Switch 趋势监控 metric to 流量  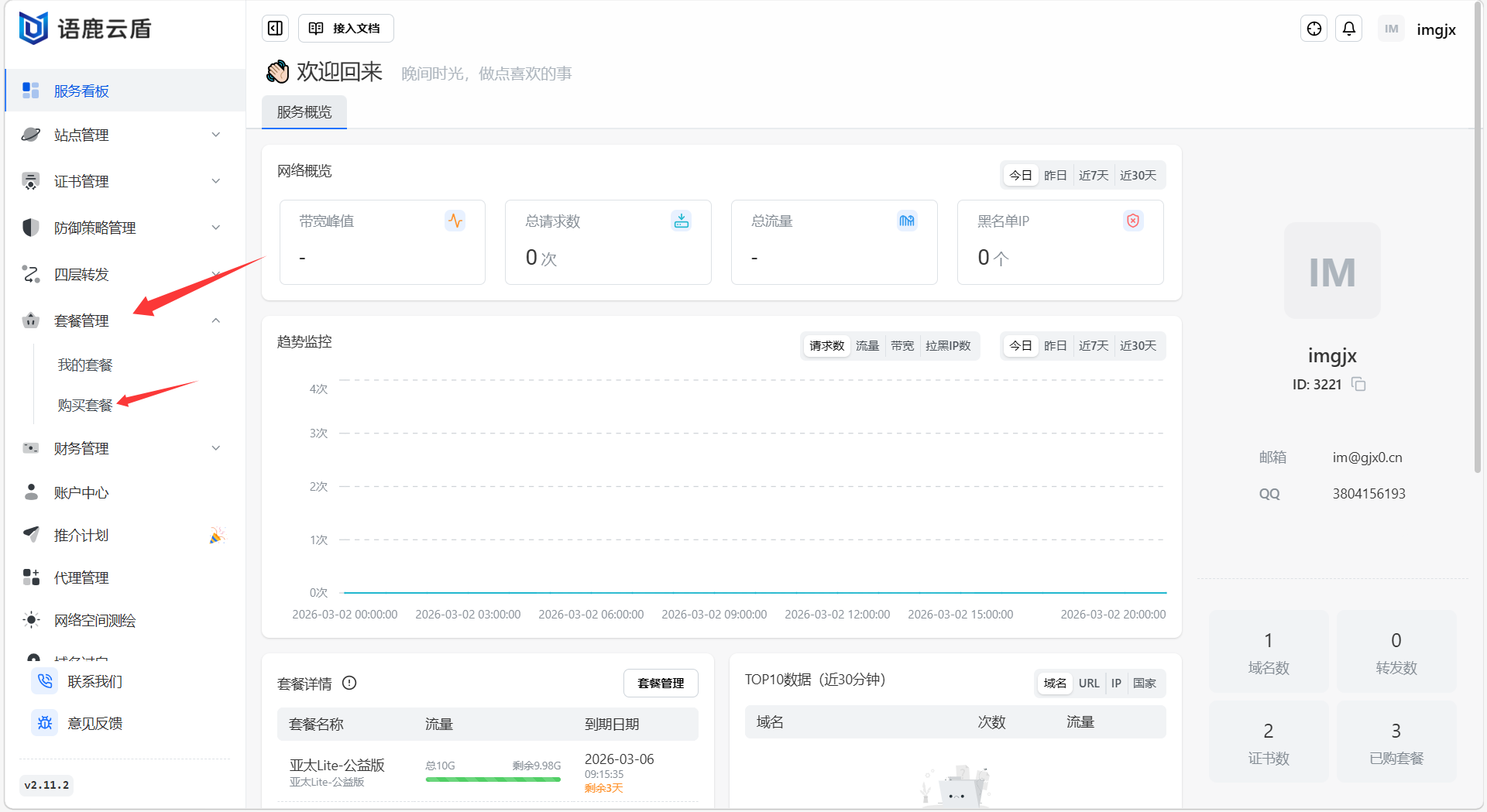click(x=867, y=346)
